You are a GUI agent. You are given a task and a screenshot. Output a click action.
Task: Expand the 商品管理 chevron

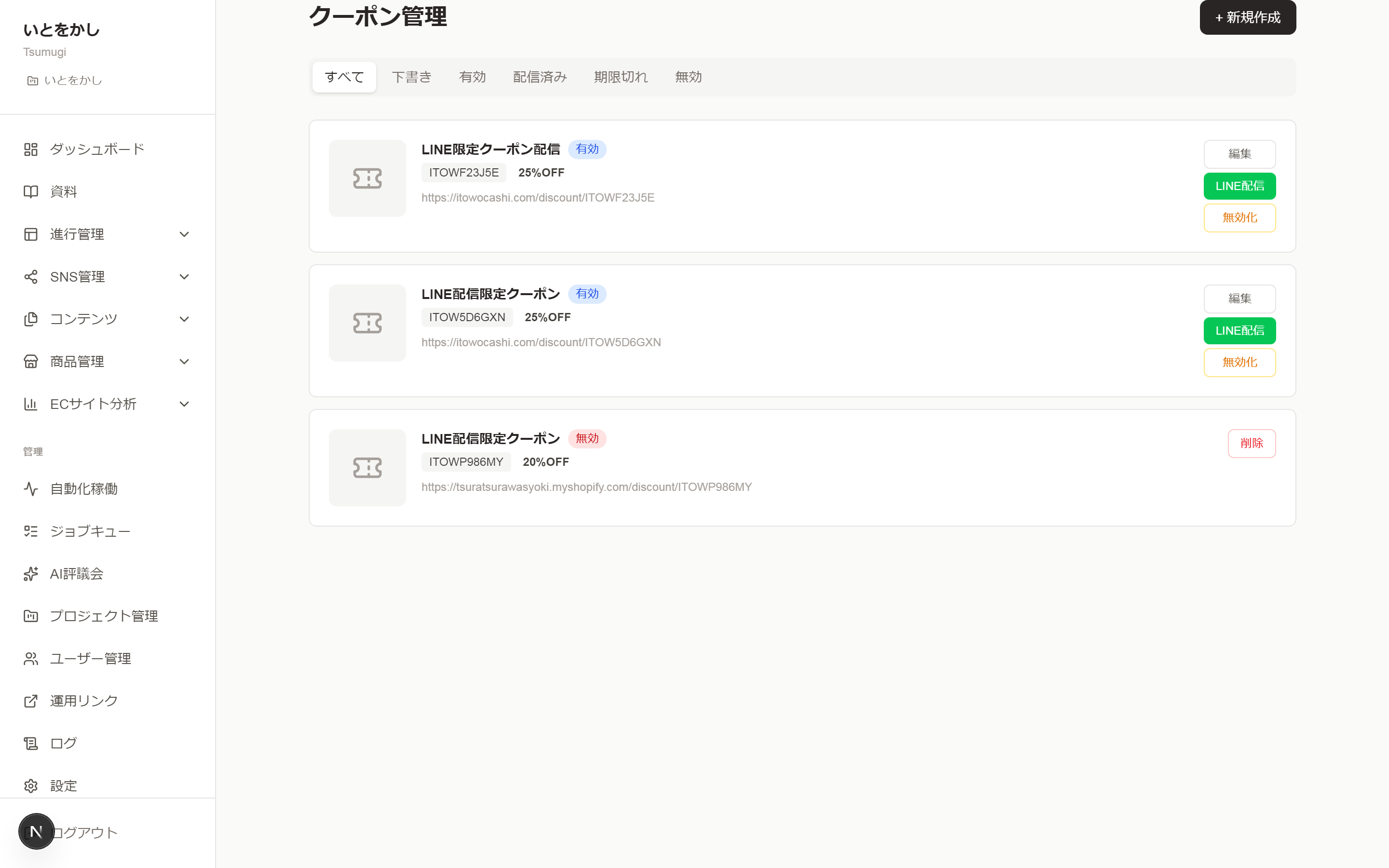click(184, 362)
